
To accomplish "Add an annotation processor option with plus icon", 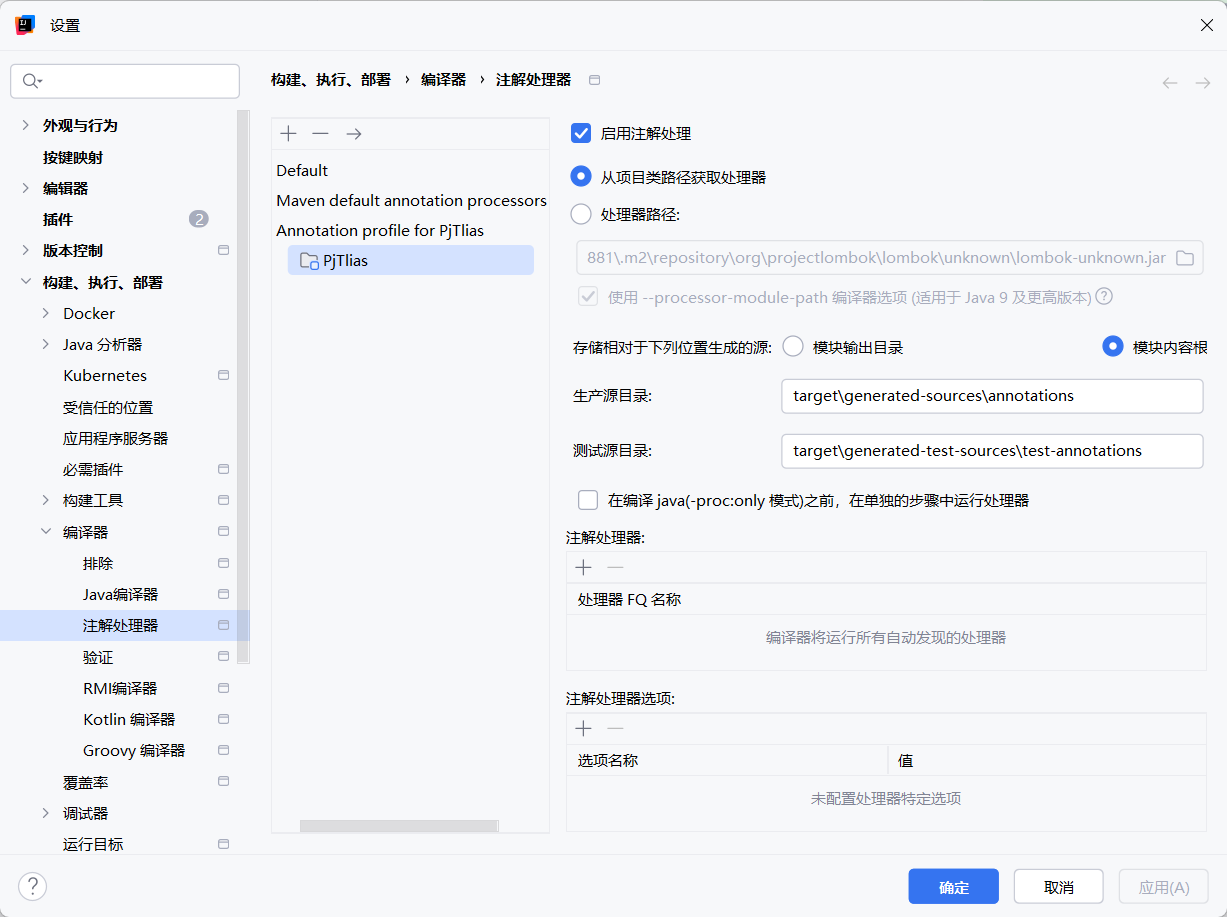I will point(584,729).
